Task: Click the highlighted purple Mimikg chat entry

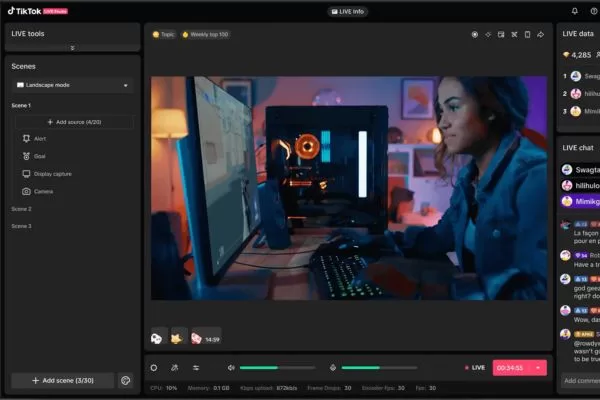Action: pos(580,201)
